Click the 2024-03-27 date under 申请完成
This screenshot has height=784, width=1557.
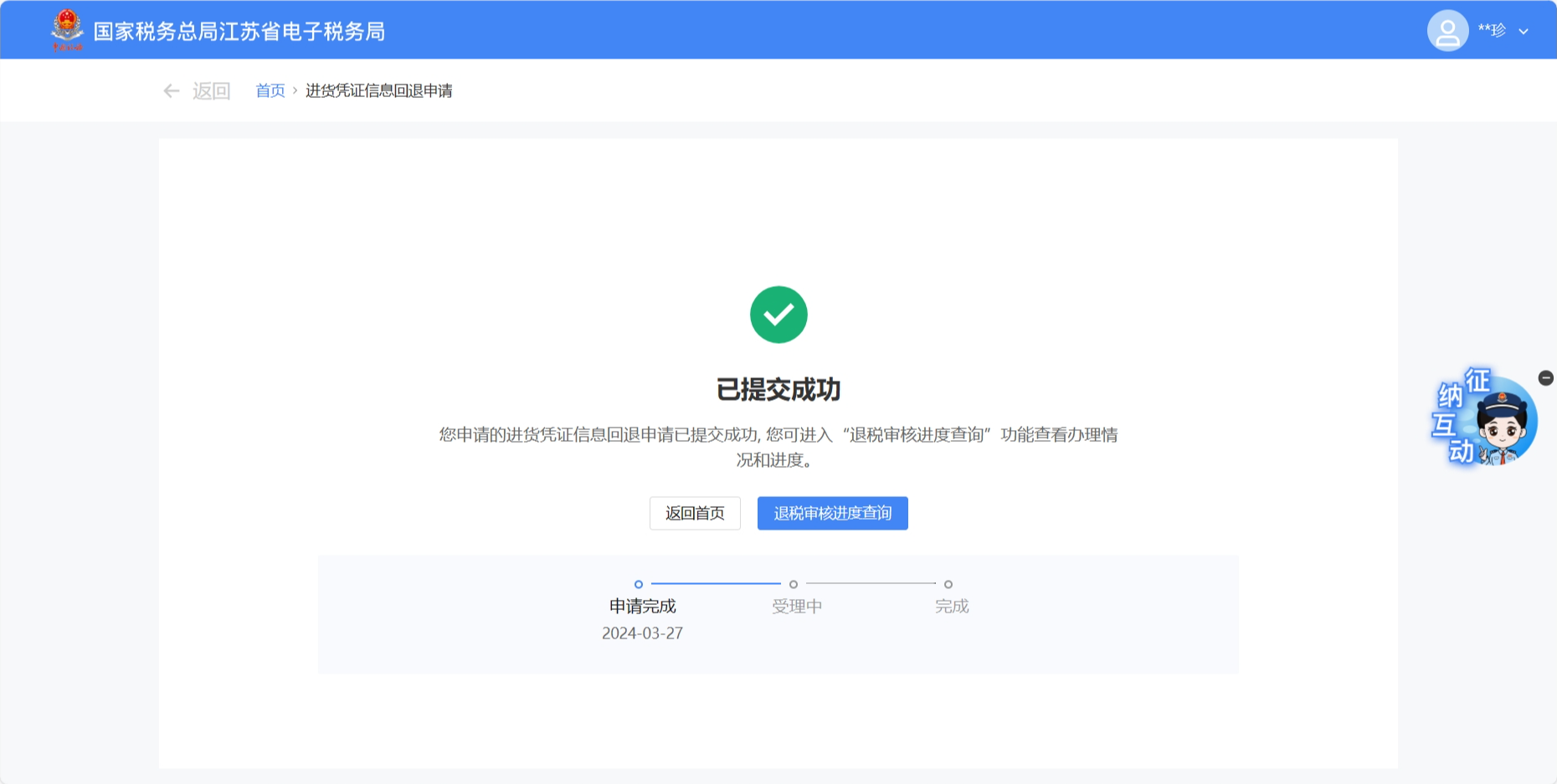coord(642,633)
